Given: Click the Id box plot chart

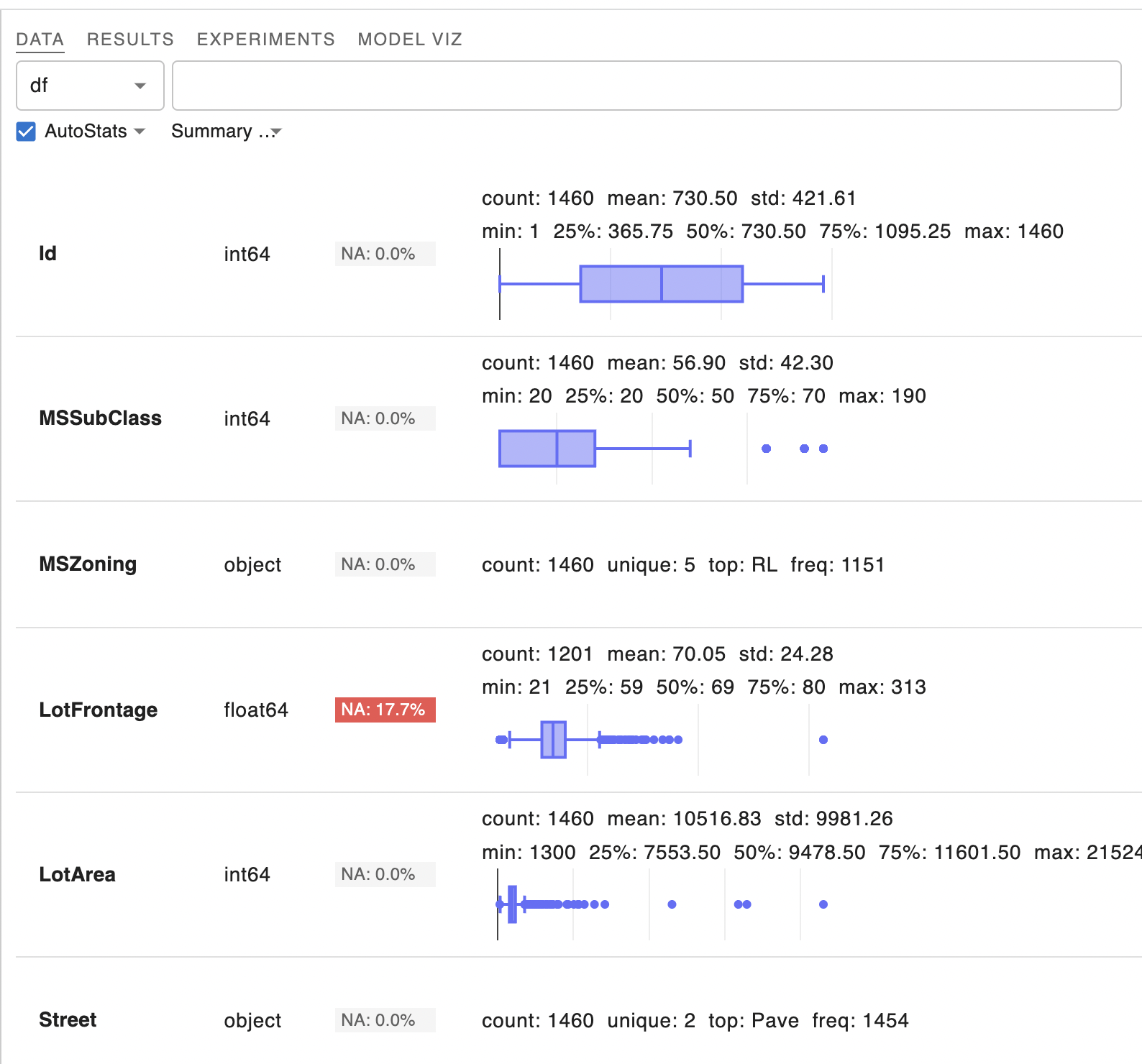Looking at the screenshot, I should [x=661, y=284].
